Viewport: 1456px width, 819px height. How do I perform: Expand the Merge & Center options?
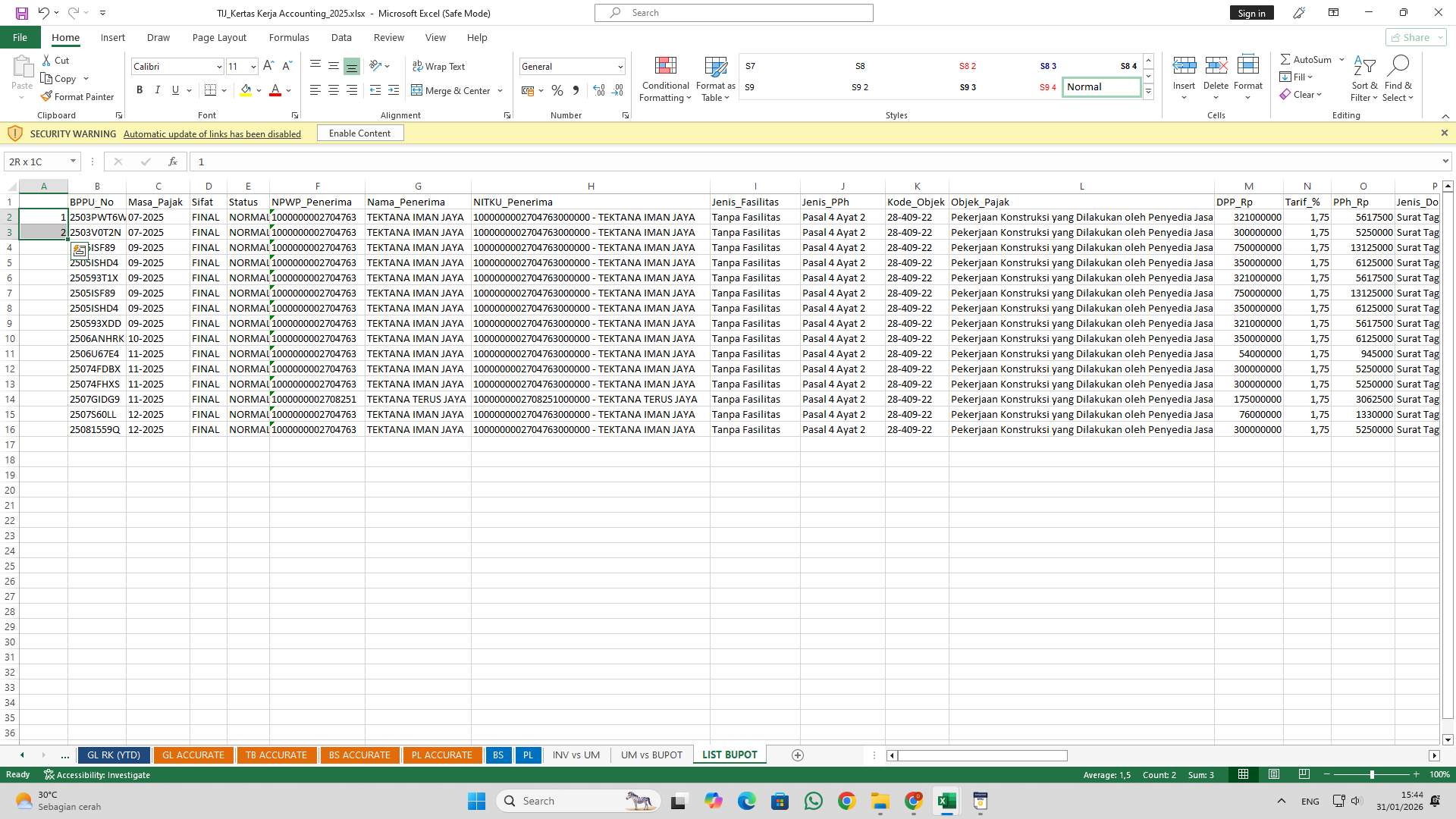click(500, 90)
